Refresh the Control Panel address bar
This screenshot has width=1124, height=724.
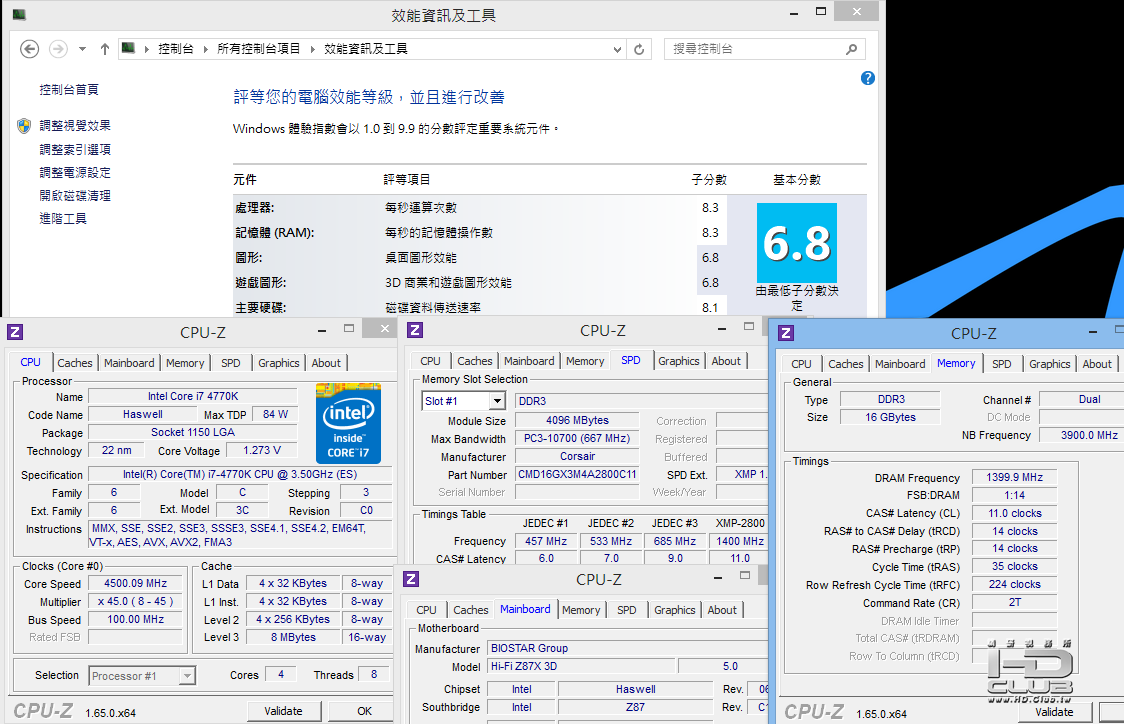click(641, 49)
